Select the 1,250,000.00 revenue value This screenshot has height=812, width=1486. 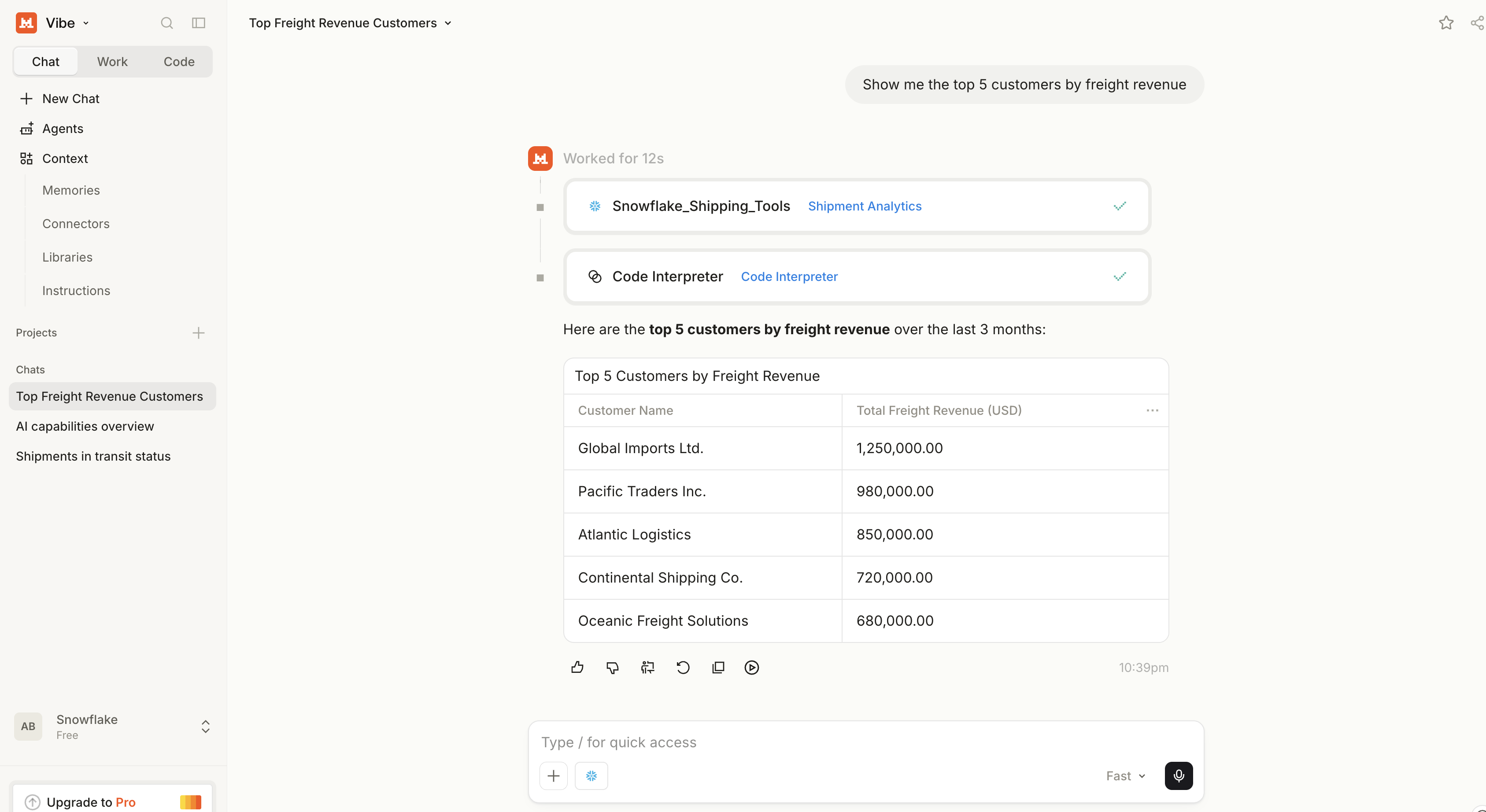(x=899, y=448)
